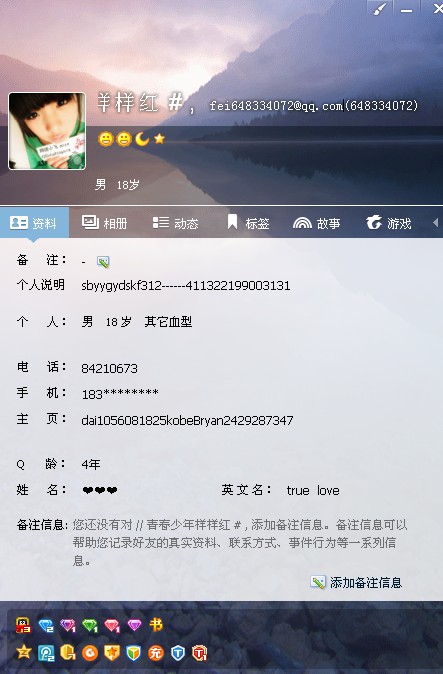Expand more tabs with the left arrow
443x674 pixels.
coord(435,223)
